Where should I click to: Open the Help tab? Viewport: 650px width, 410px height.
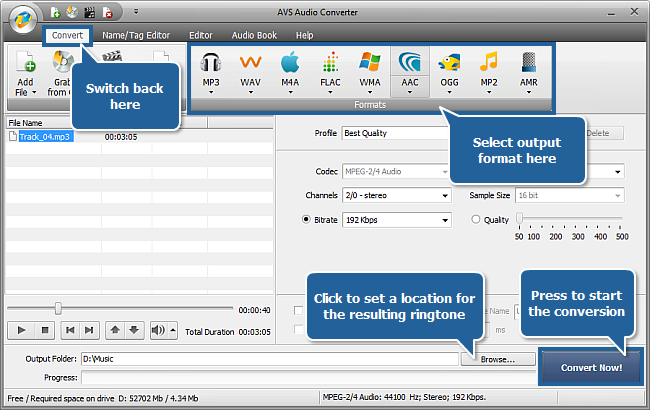tap(305, 36)
